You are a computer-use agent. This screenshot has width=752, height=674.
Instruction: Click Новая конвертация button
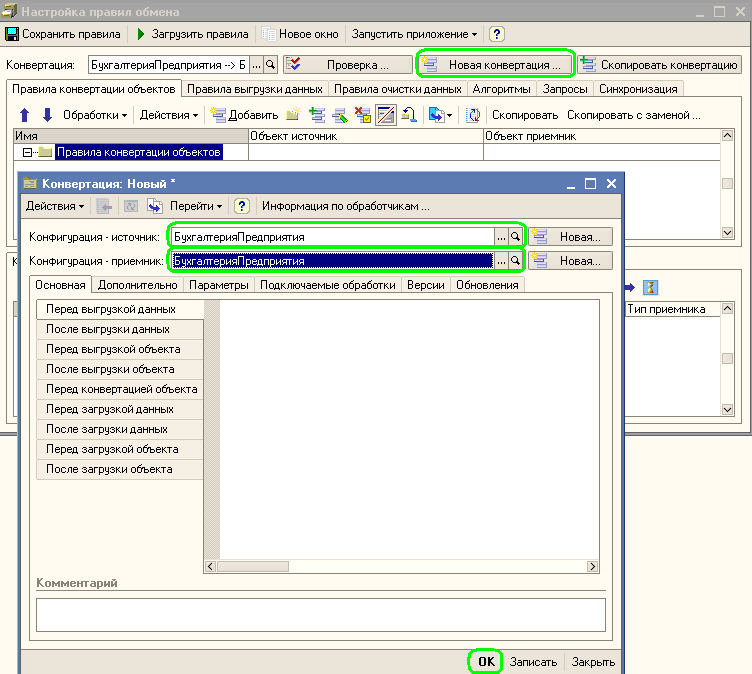point(495,65)
